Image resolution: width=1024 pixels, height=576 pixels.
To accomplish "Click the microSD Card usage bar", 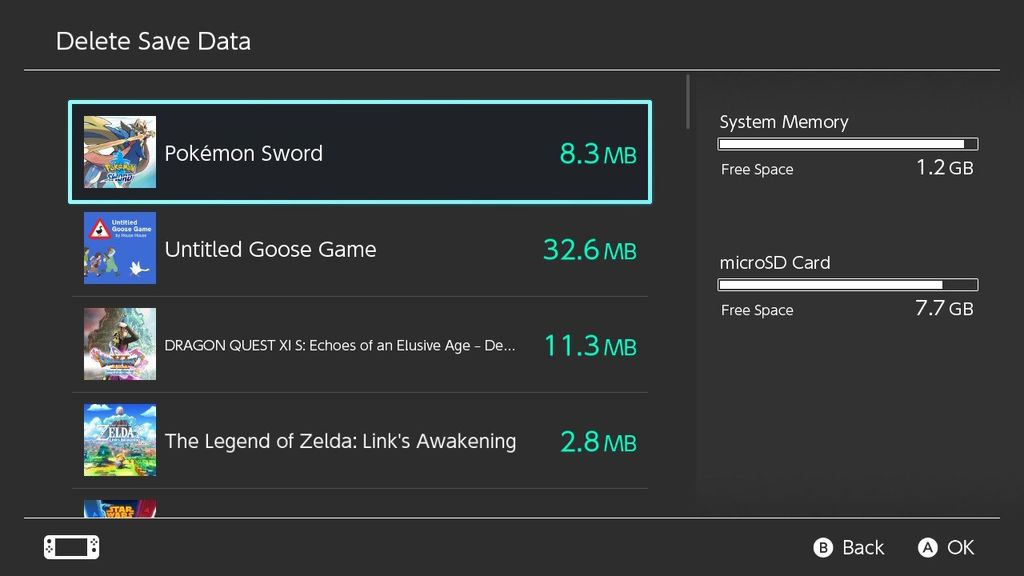I will point(848,285).
